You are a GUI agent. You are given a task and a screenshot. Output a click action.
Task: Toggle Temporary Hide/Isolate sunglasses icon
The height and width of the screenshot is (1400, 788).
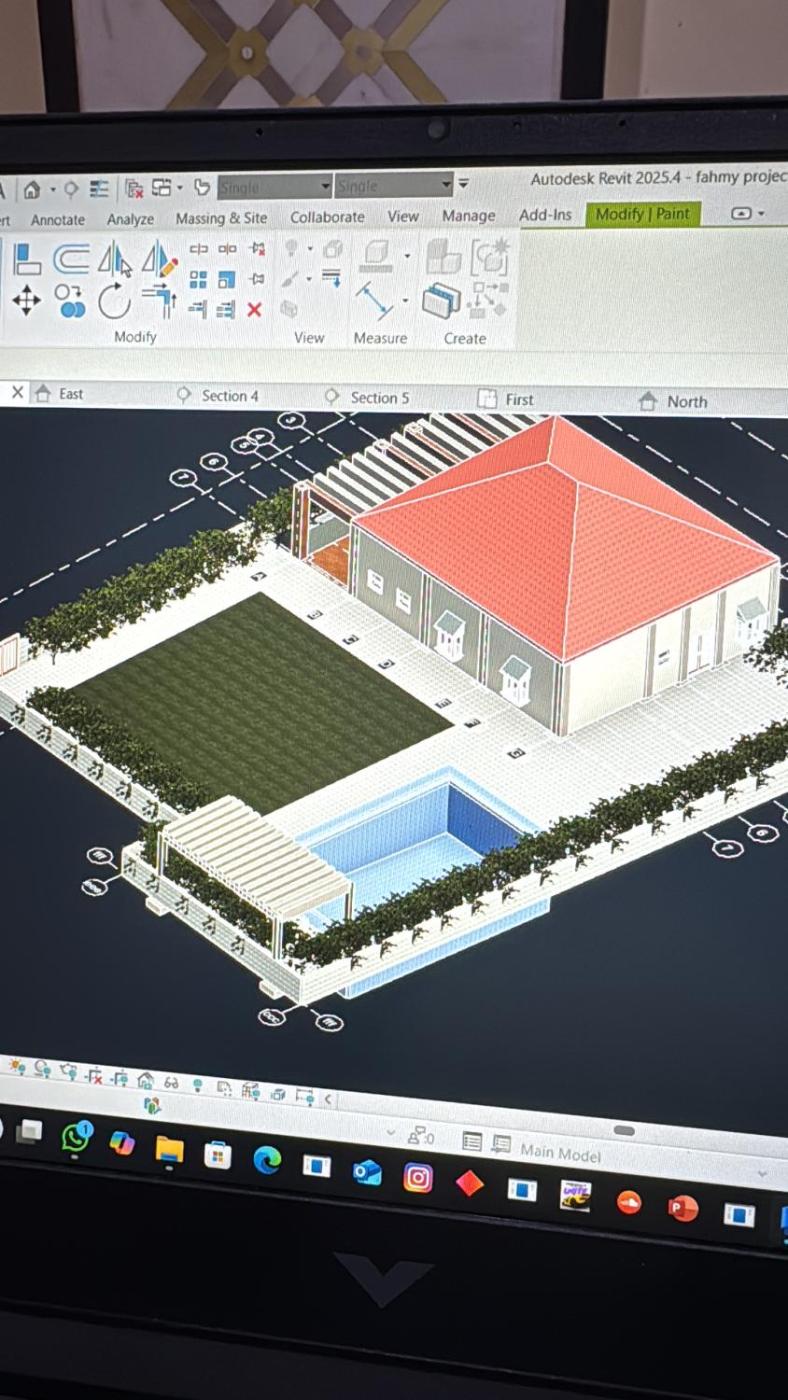click(171, 1083)
